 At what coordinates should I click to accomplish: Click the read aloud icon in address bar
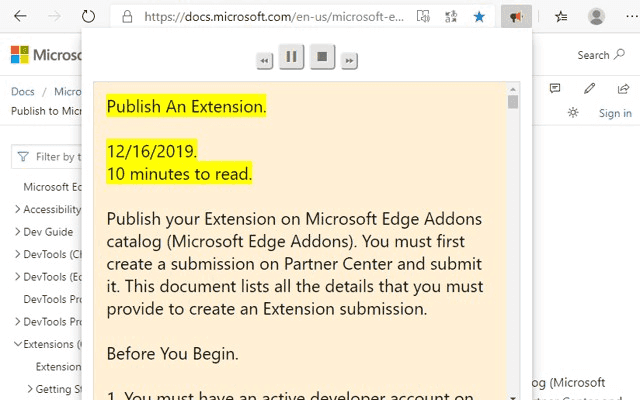[423, 17]
